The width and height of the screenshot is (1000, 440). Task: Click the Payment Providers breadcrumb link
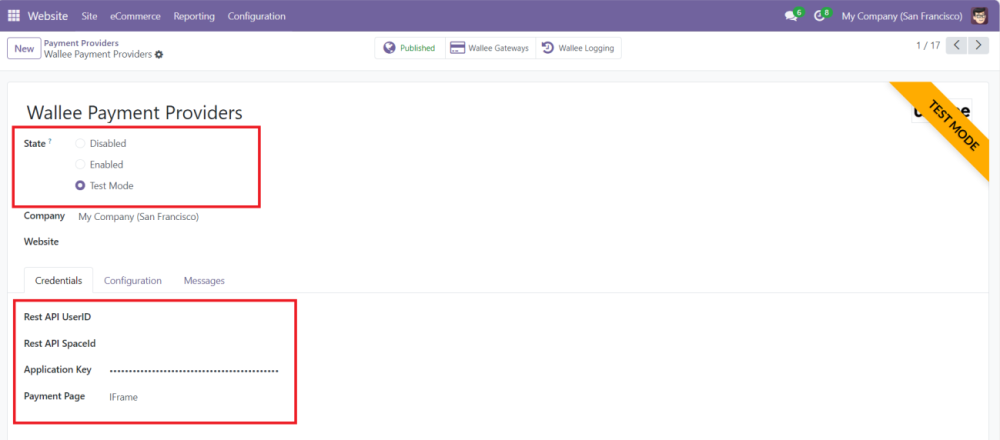pos(81,43)
